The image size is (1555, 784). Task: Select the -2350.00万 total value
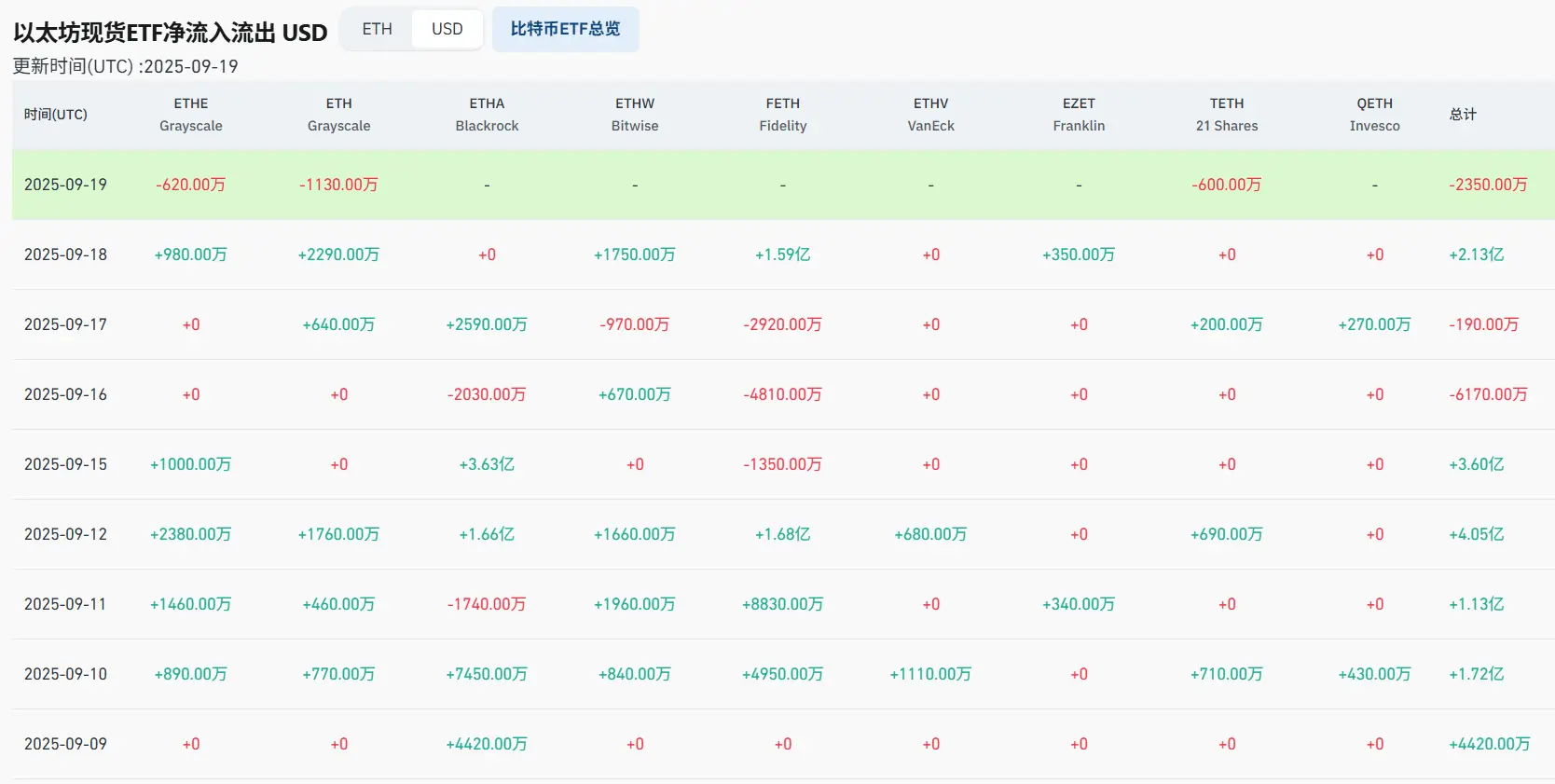point(1488,185)
